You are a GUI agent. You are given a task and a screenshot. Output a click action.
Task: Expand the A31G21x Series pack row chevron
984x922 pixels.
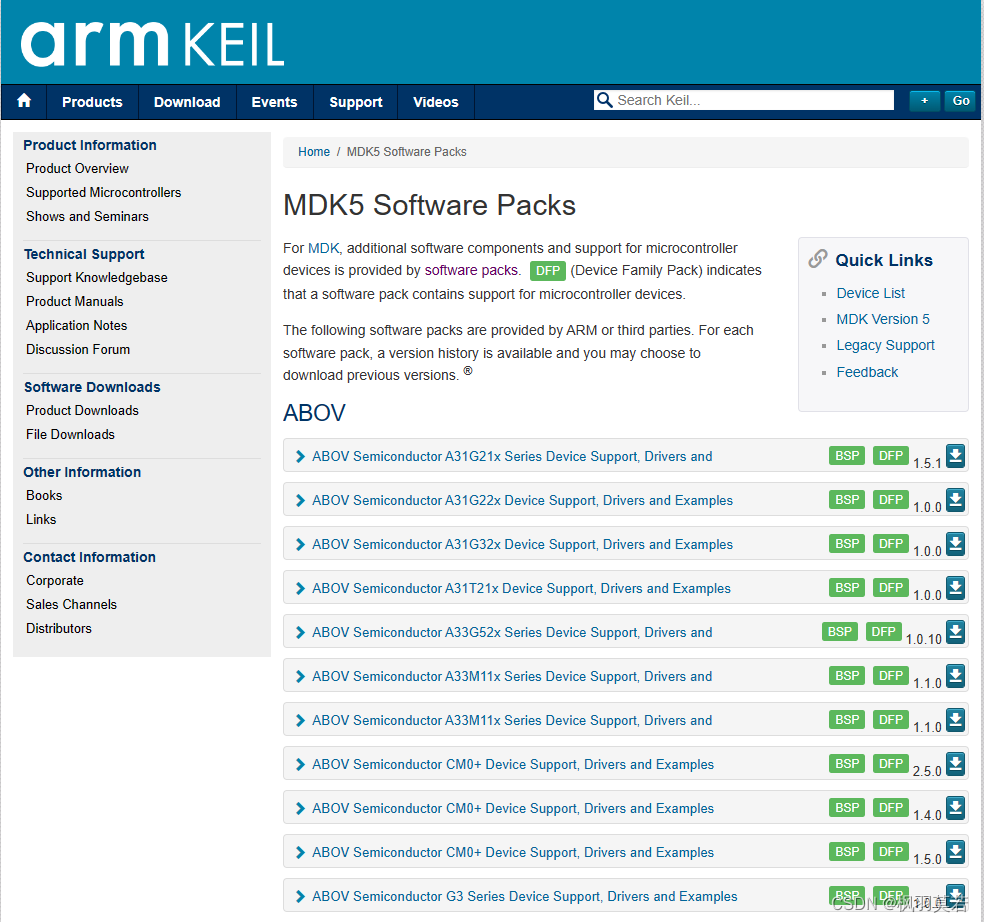[x=300, y=456]
